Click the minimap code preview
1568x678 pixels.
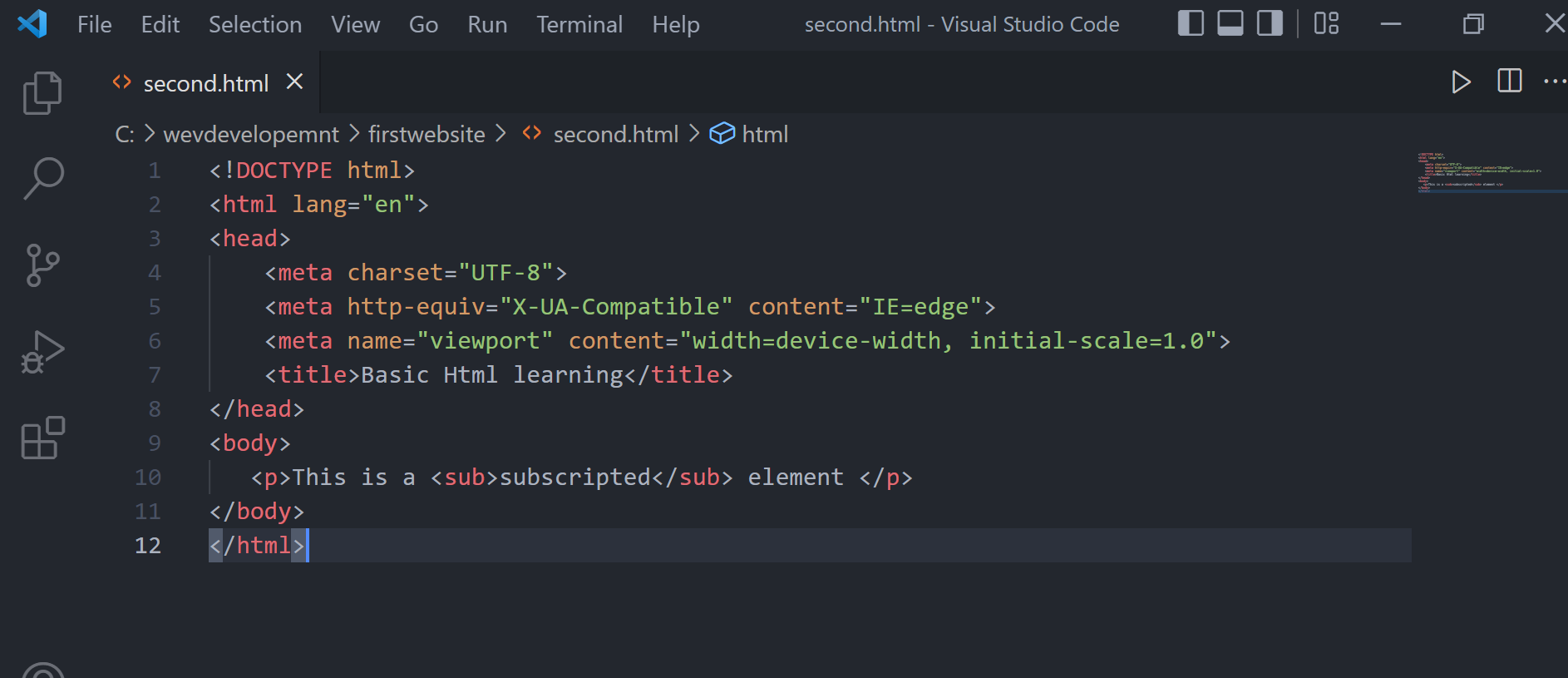coord(1480,172)
